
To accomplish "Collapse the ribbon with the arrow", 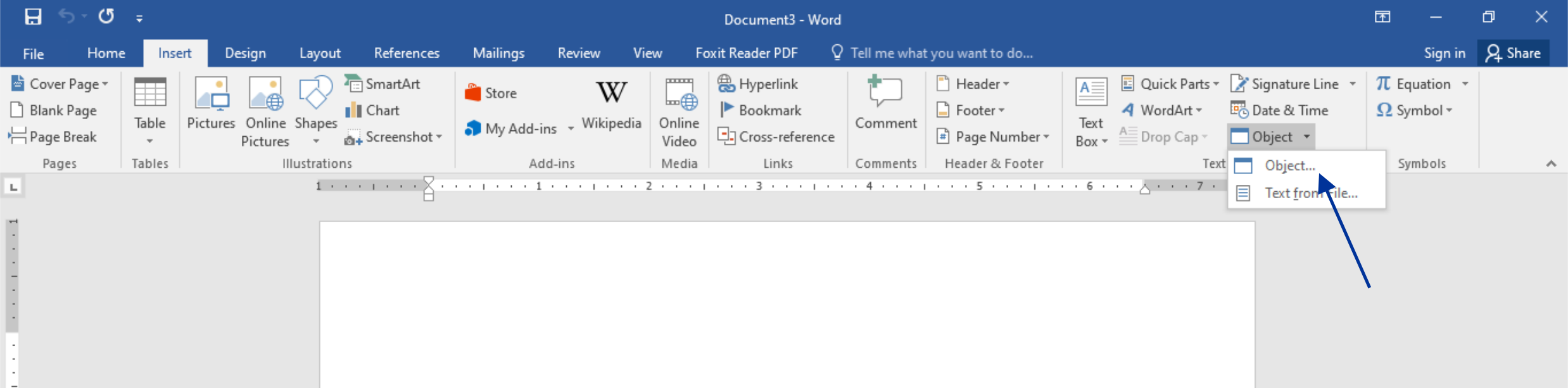I will pyautogui.click(x=1551, y=164).
